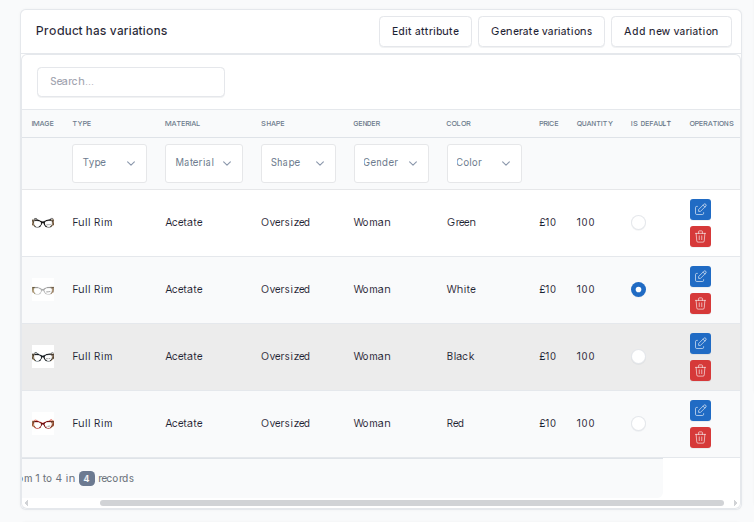Open the Shape filter dropdown
Viewport: 754px width, 522px height.
click(x=298, y=163)
